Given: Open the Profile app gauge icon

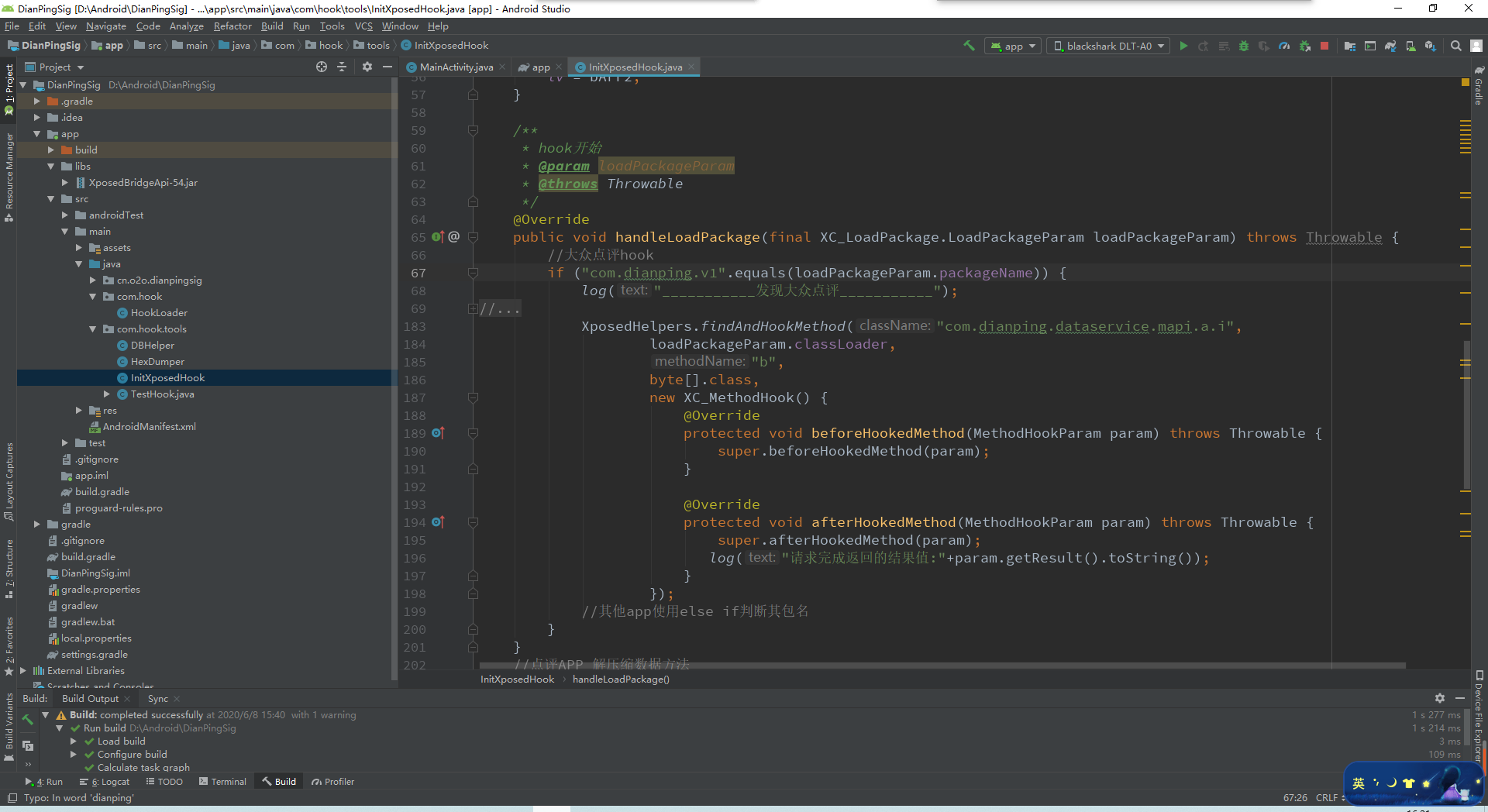Looking at the screenshot, I should [1284, 46].
